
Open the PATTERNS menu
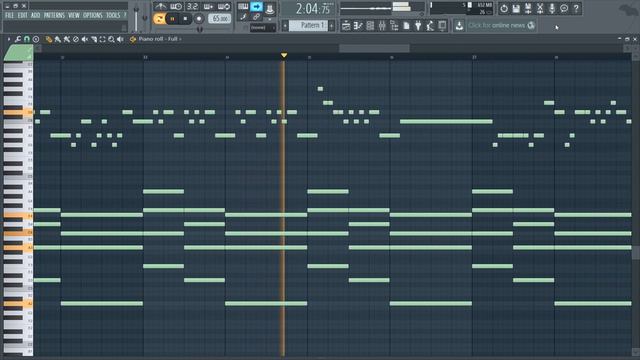(54, 16)
